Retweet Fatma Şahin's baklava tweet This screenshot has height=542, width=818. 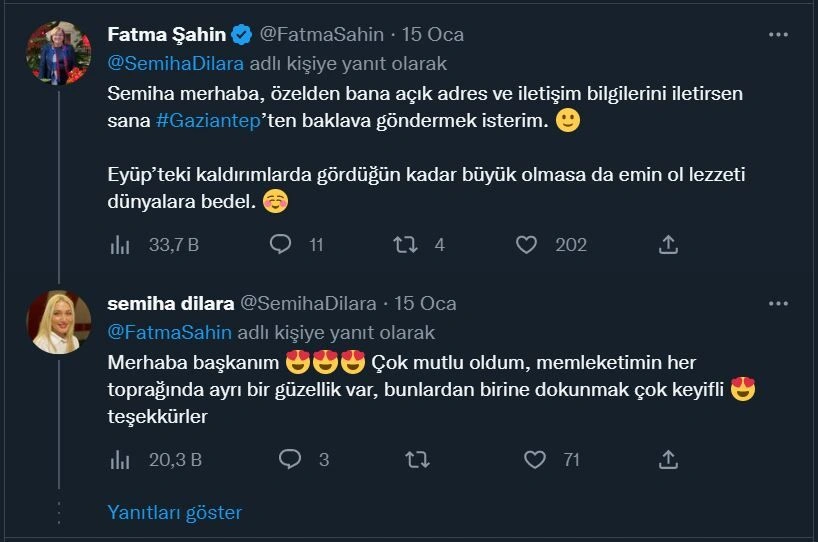[x=405, y=244]
